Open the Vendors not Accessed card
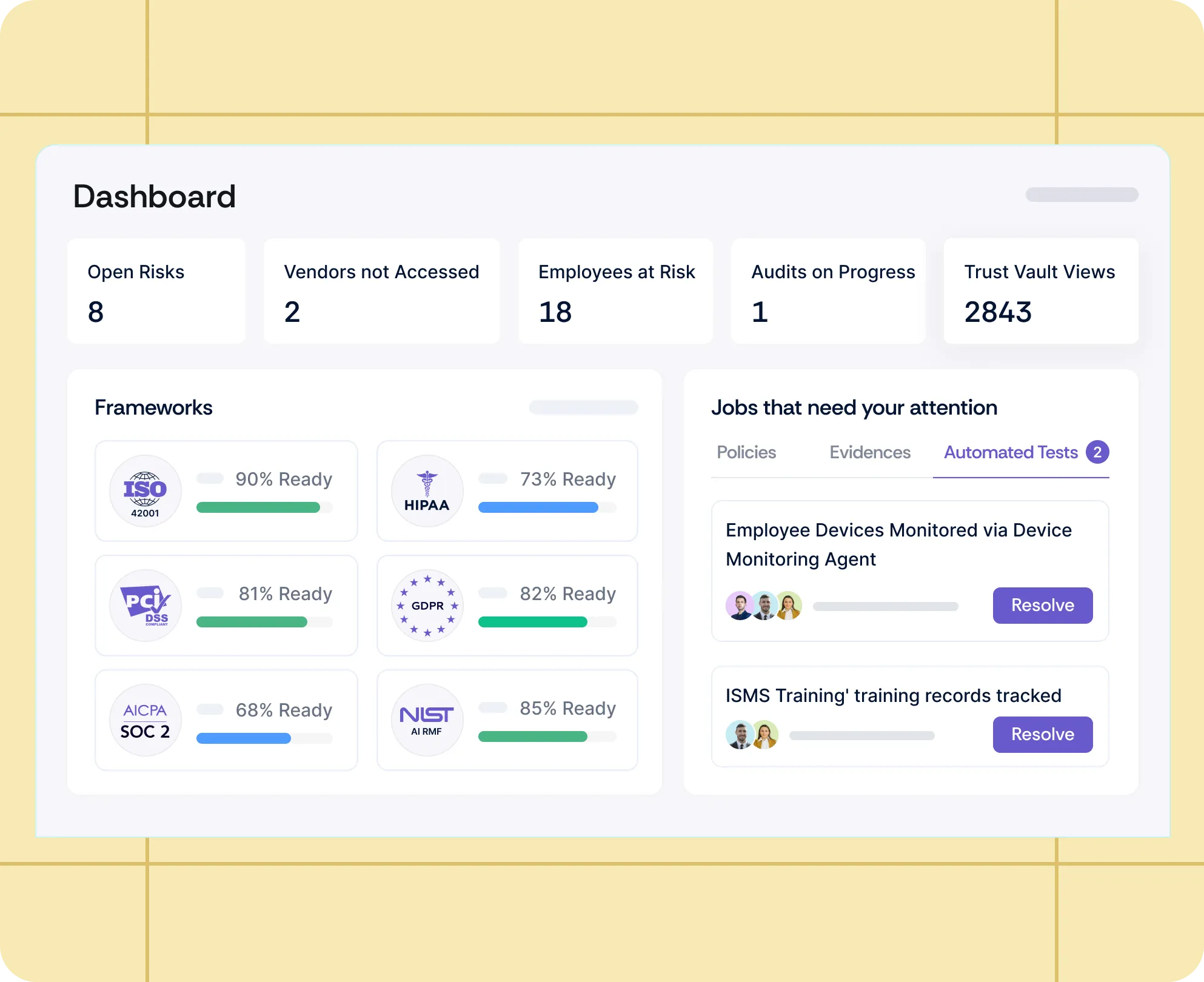 [381, 291]
